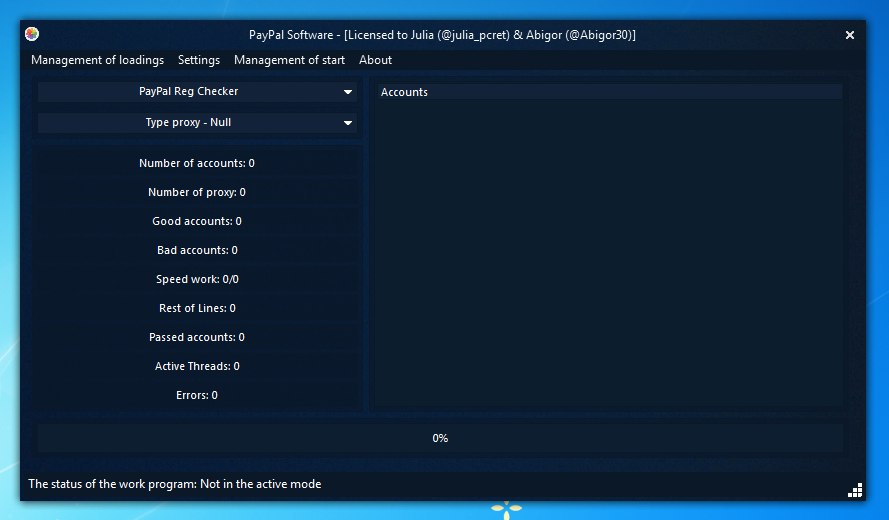This screenshot has width=889, height=520.
Task: Click the 'Errors: 0' text
Action: 197,395
